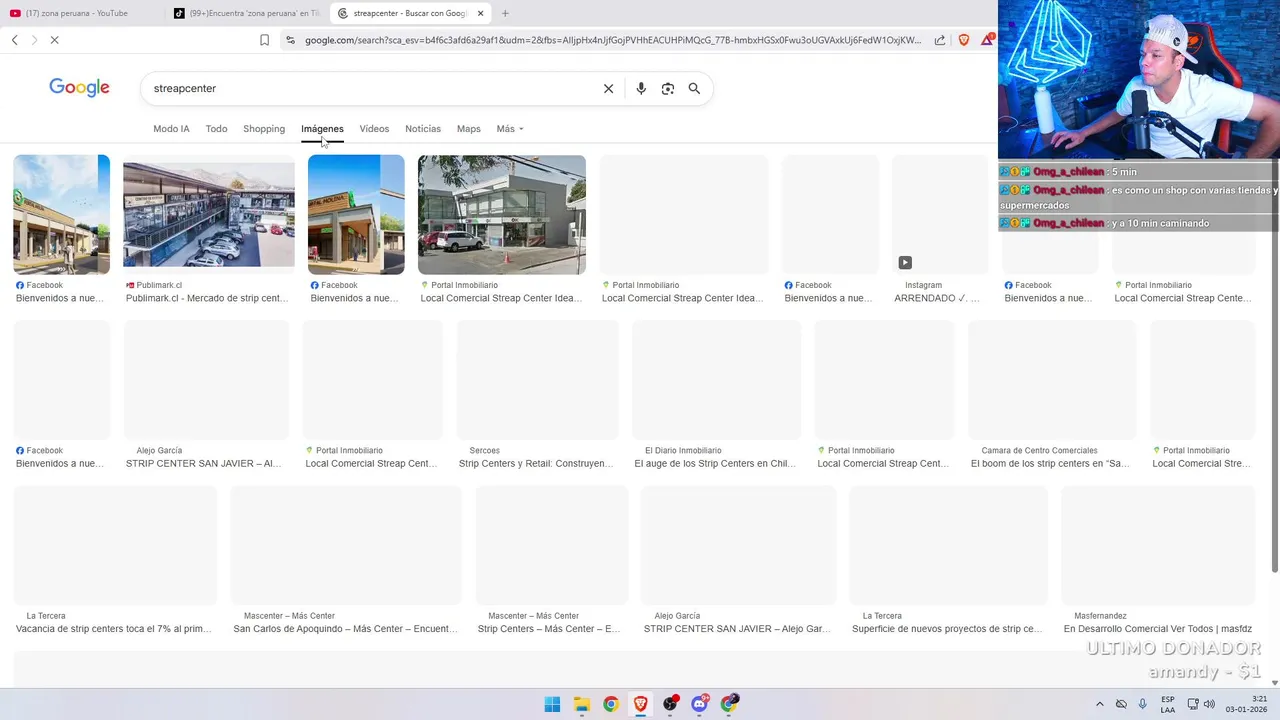Switch to the TikTok zona peruana tab
The image size is (1280, 720).
point(245,13)
